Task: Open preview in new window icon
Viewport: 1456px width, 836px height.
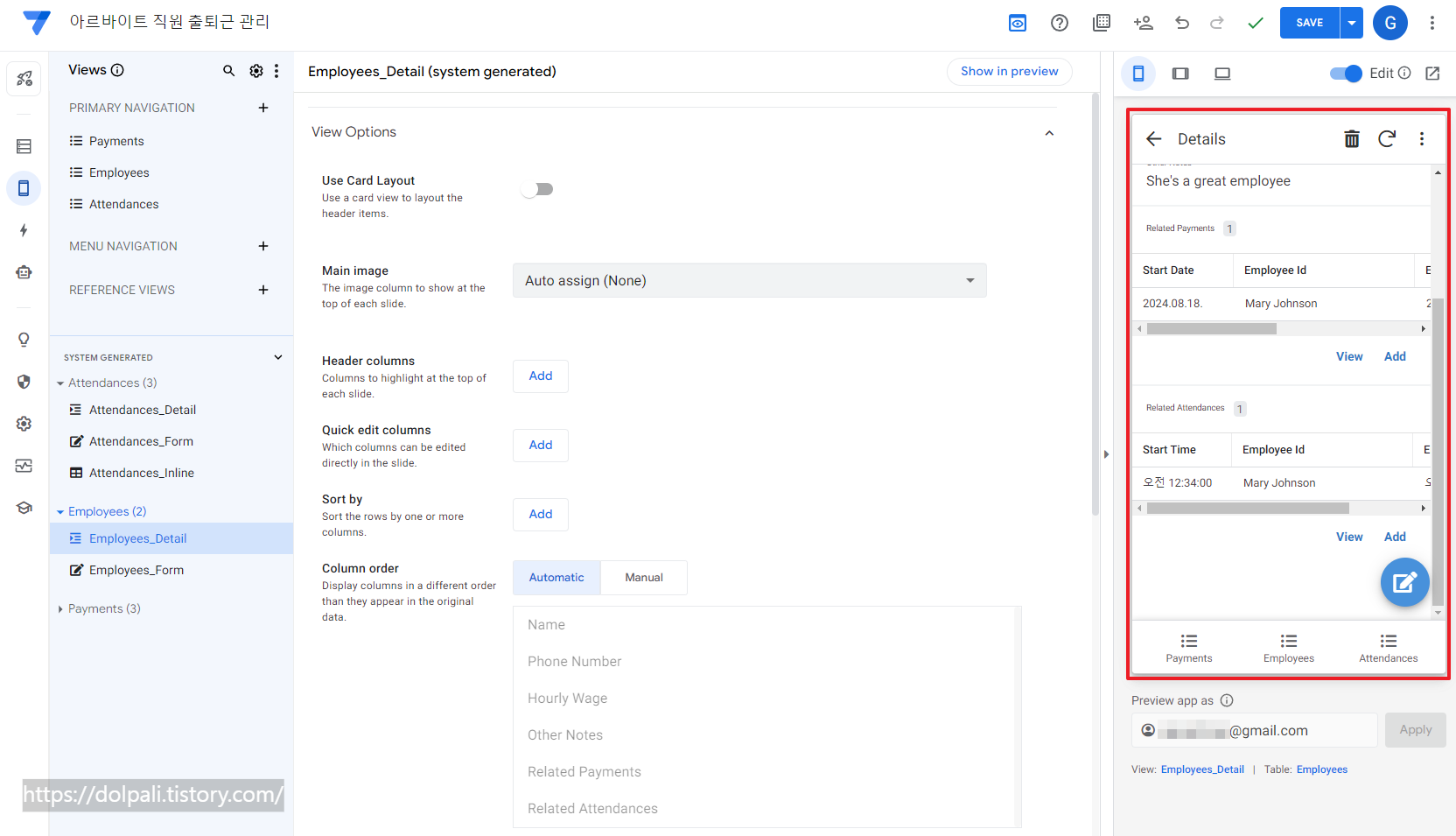Action: (1432, 74)
